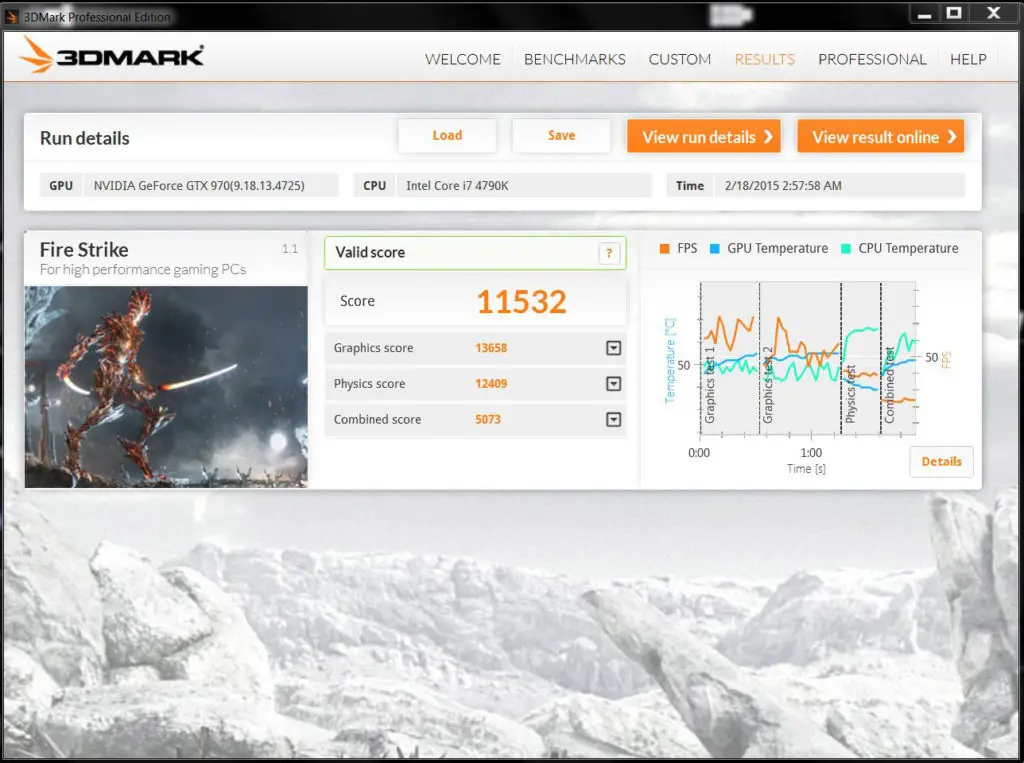Click the Combined test chart section
The image size is (1024, 763).
pyautogui.click(x=898, y=358)
